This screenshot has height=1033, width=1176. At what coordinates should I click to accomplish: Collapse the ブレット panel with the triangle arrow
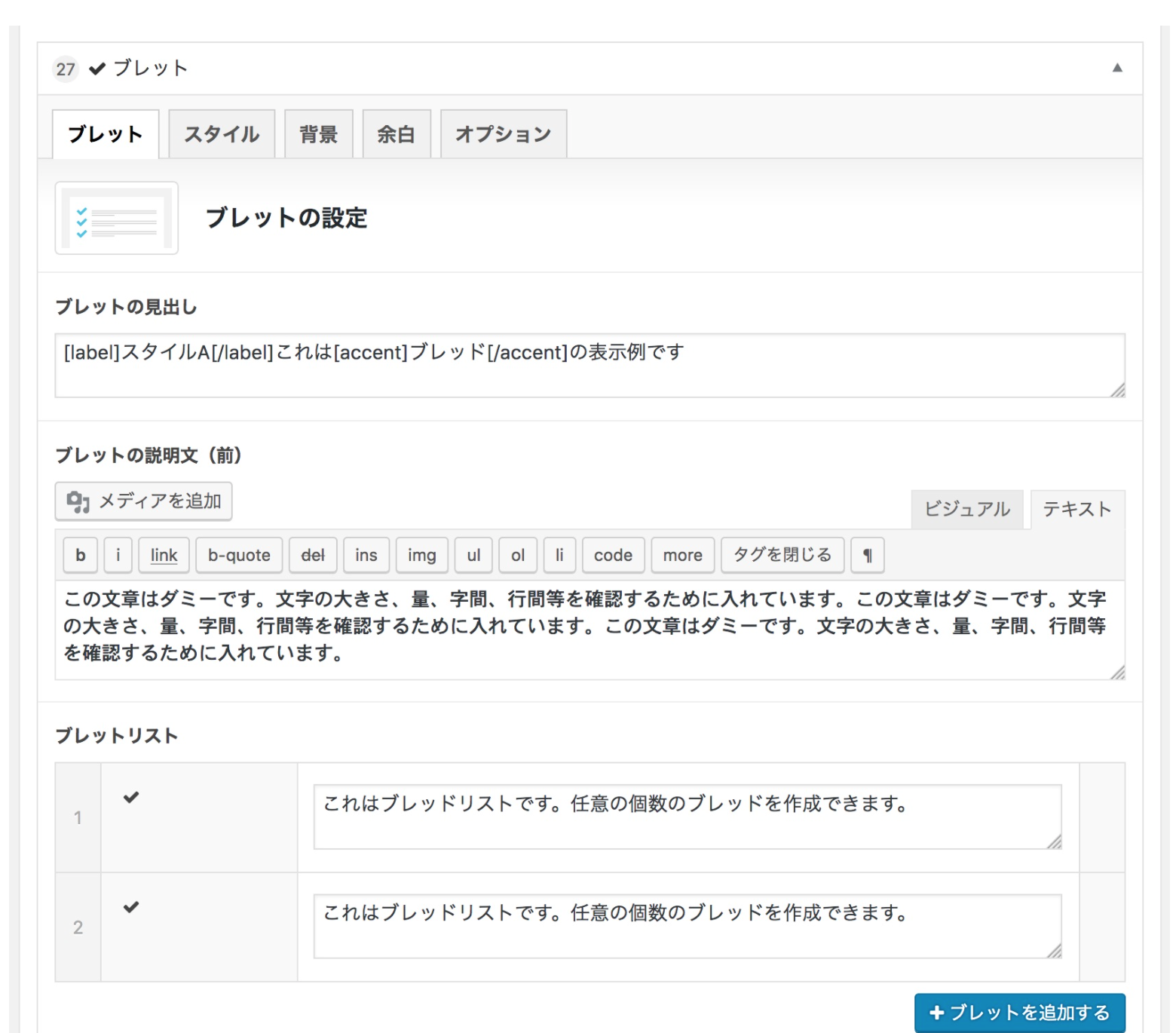[x=1116, y=68]
